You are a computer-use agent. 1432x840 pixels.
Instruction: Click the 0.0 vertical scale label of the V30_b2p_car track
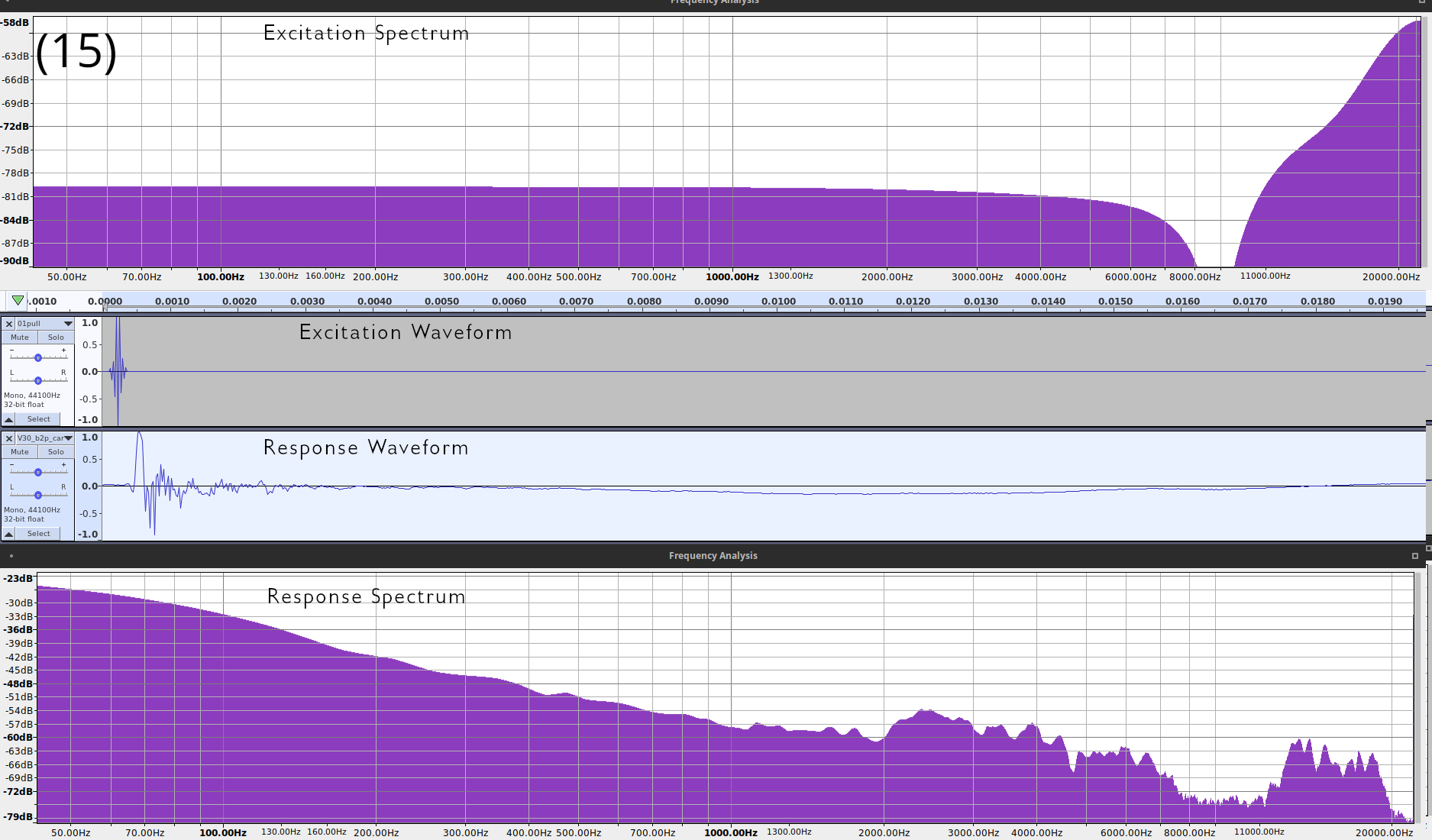90,486
